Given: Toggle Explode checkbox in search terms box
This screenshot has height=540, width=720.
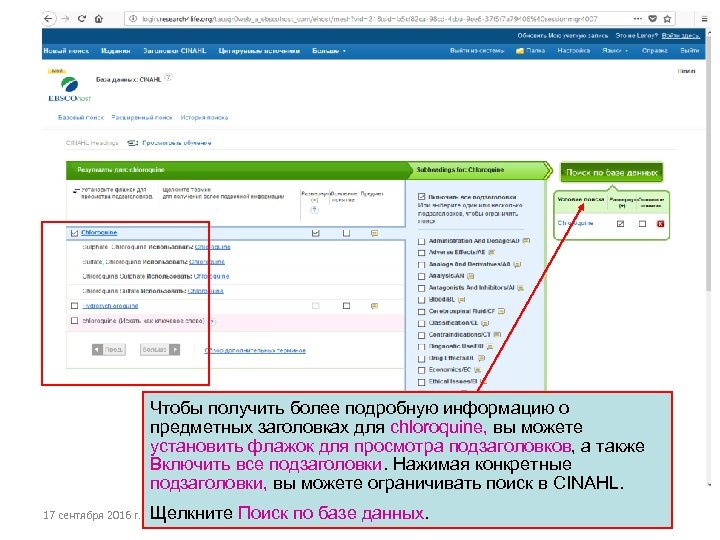Looking at the screenshot, I should click(620, 224).
